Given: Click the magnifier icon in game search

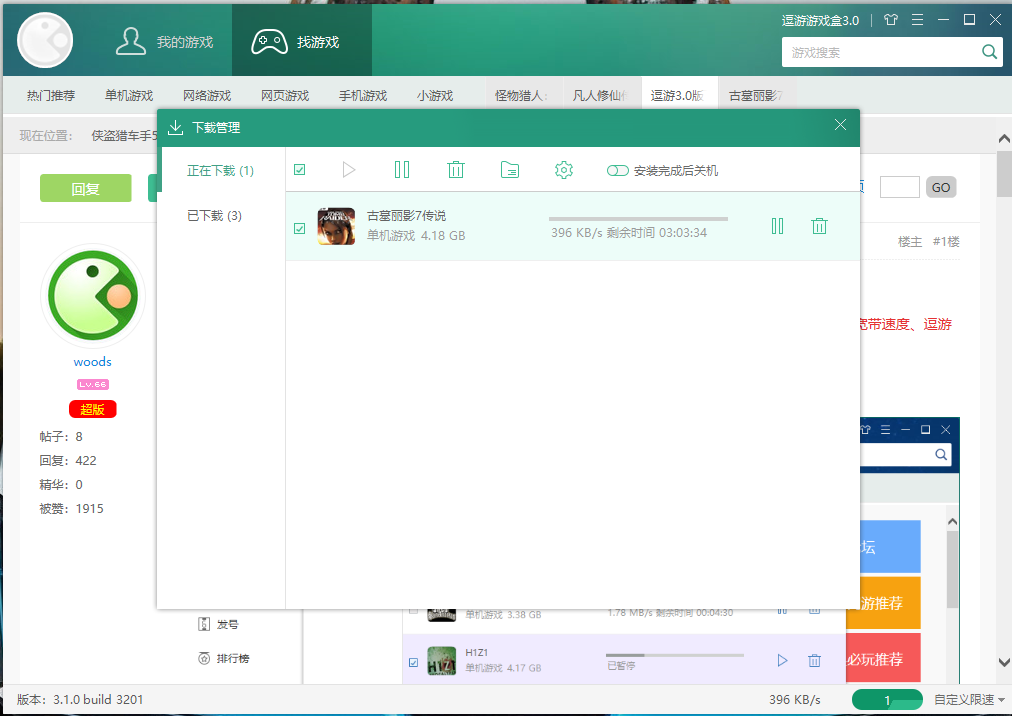Looking at the screenshot, I should [x=989, y=52].
